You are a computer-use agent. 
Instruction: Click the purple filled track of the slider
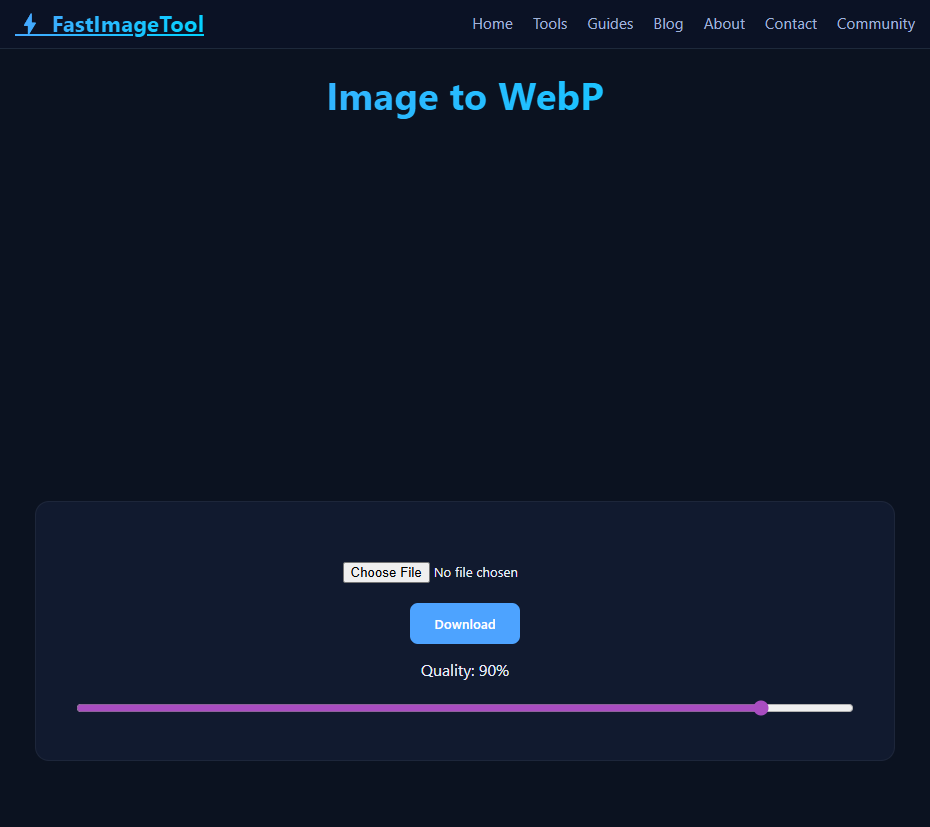click(x=400, y=707)
